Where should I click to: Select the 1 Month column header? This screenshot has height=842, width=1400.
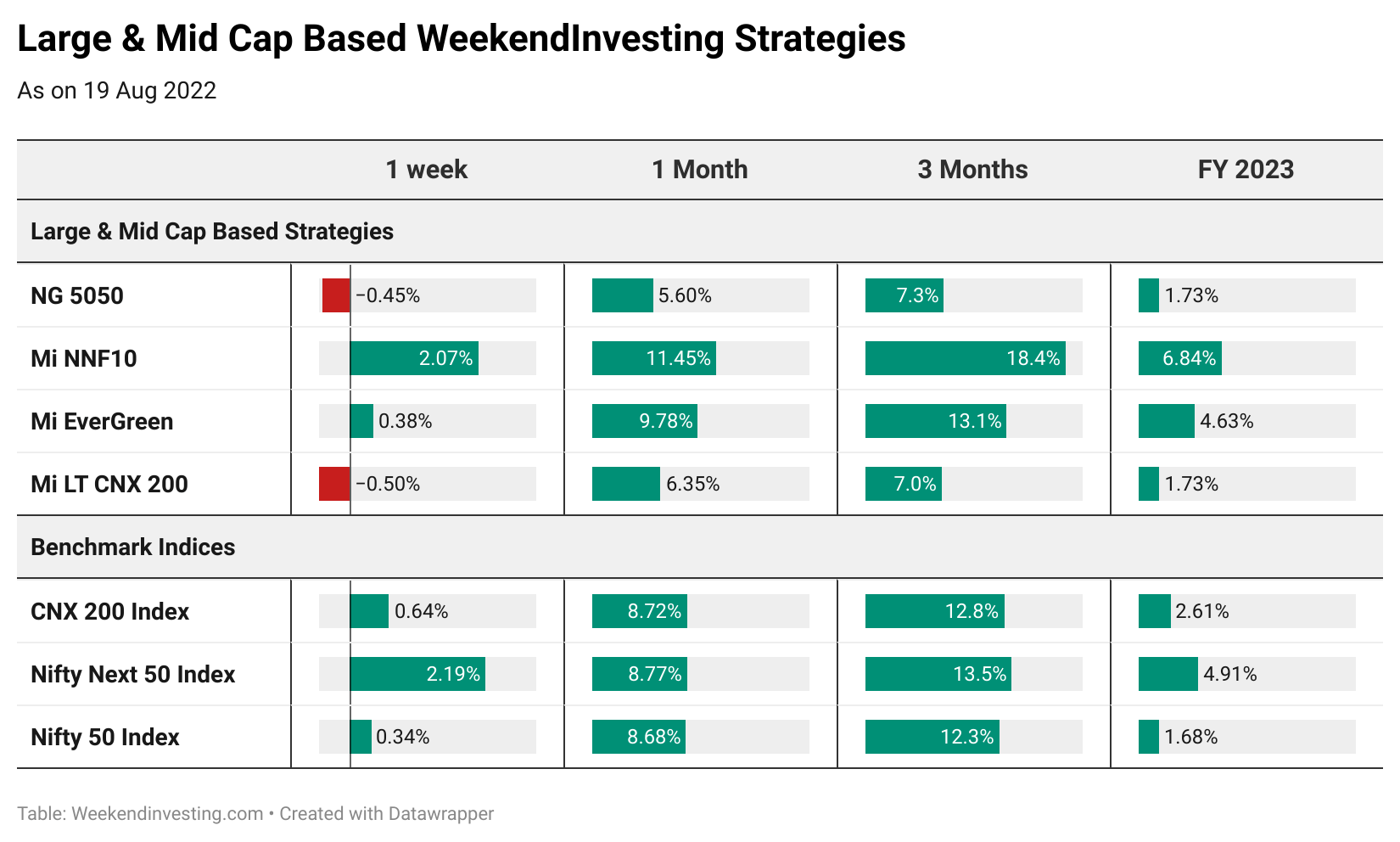[x=700, y=170]
